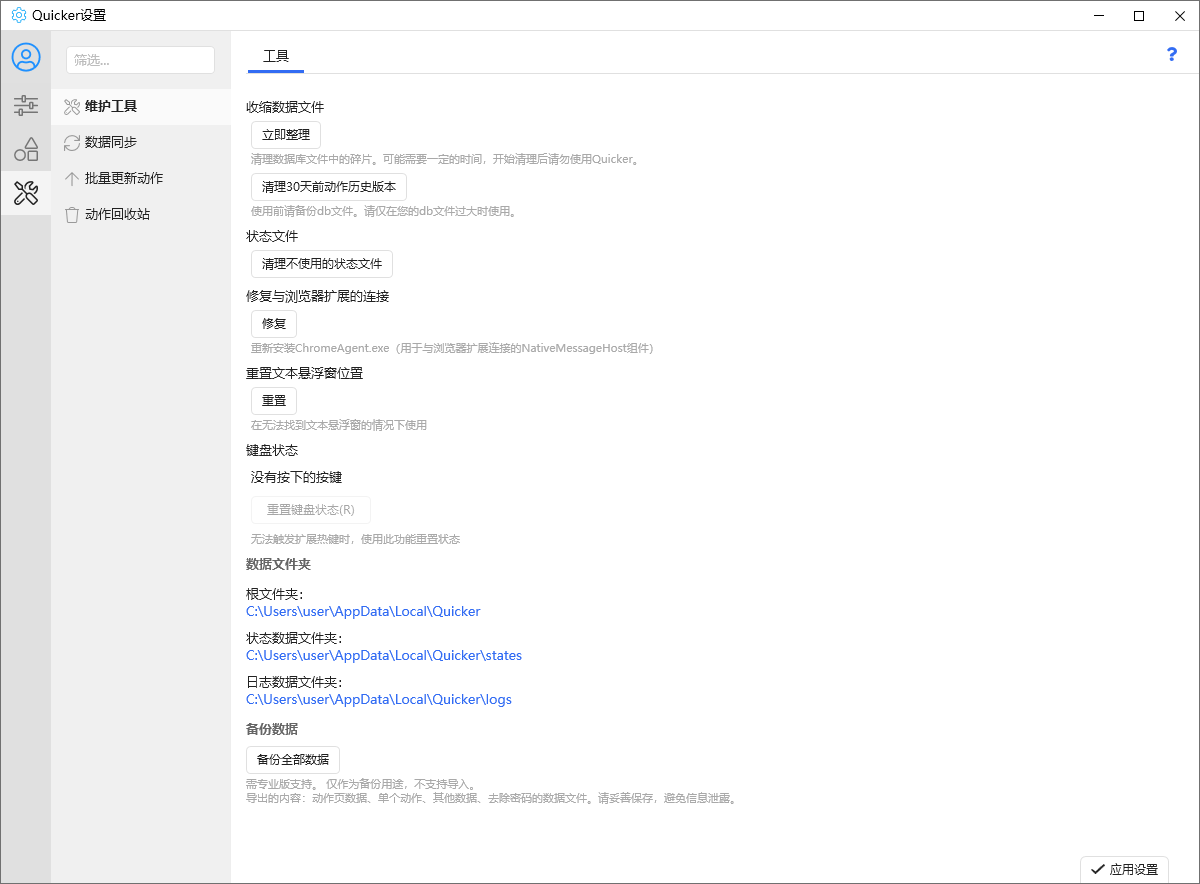
Task: Open 批量更新动作 menu item
Action: tap(123, 178)
